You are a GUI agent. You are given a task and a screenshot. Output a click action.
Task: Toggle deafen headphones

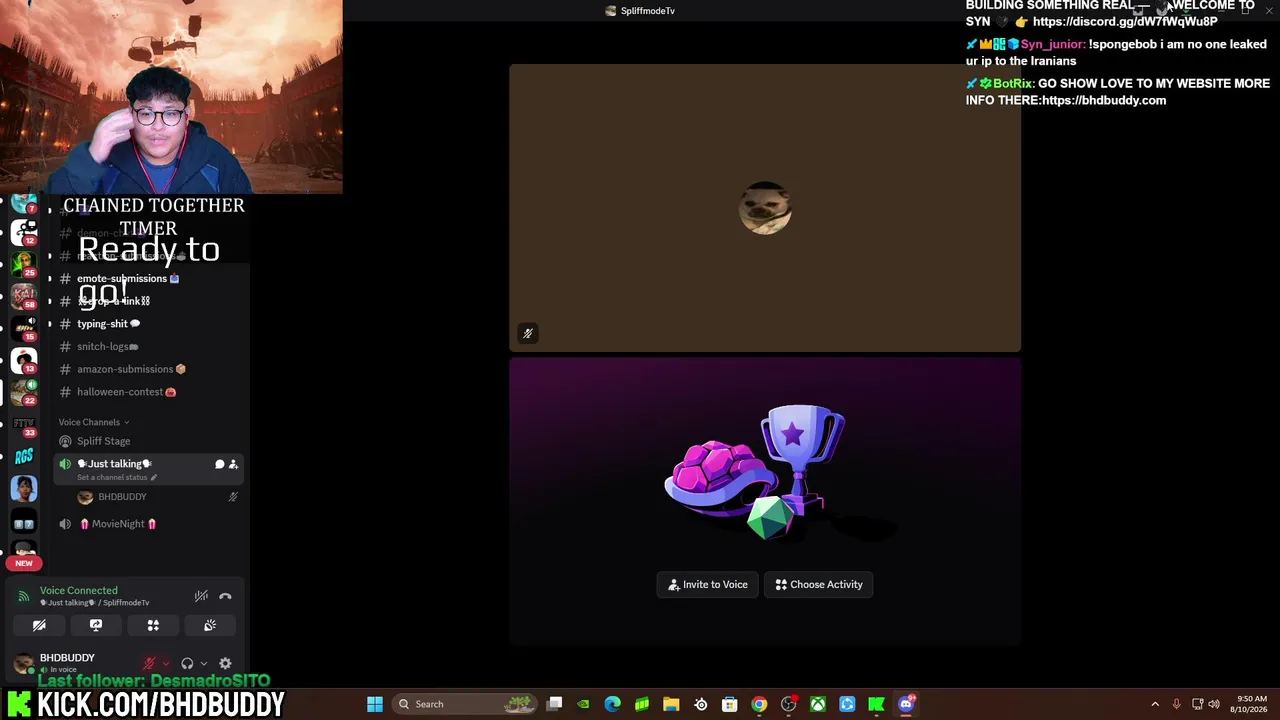pyautogui.click(x=187, y=663)
